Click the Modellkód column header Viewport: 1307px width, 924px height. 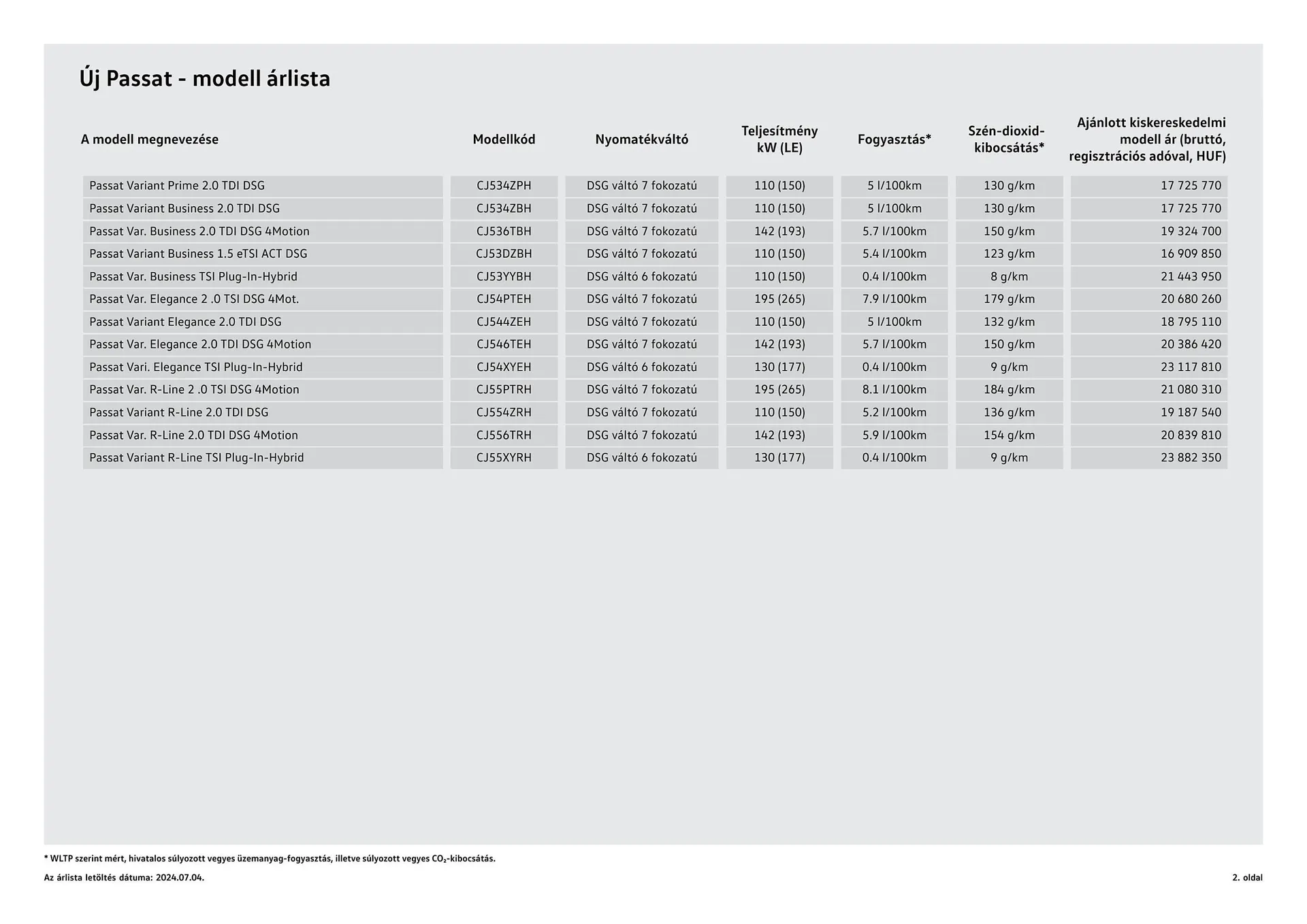[x=504, y=139]
